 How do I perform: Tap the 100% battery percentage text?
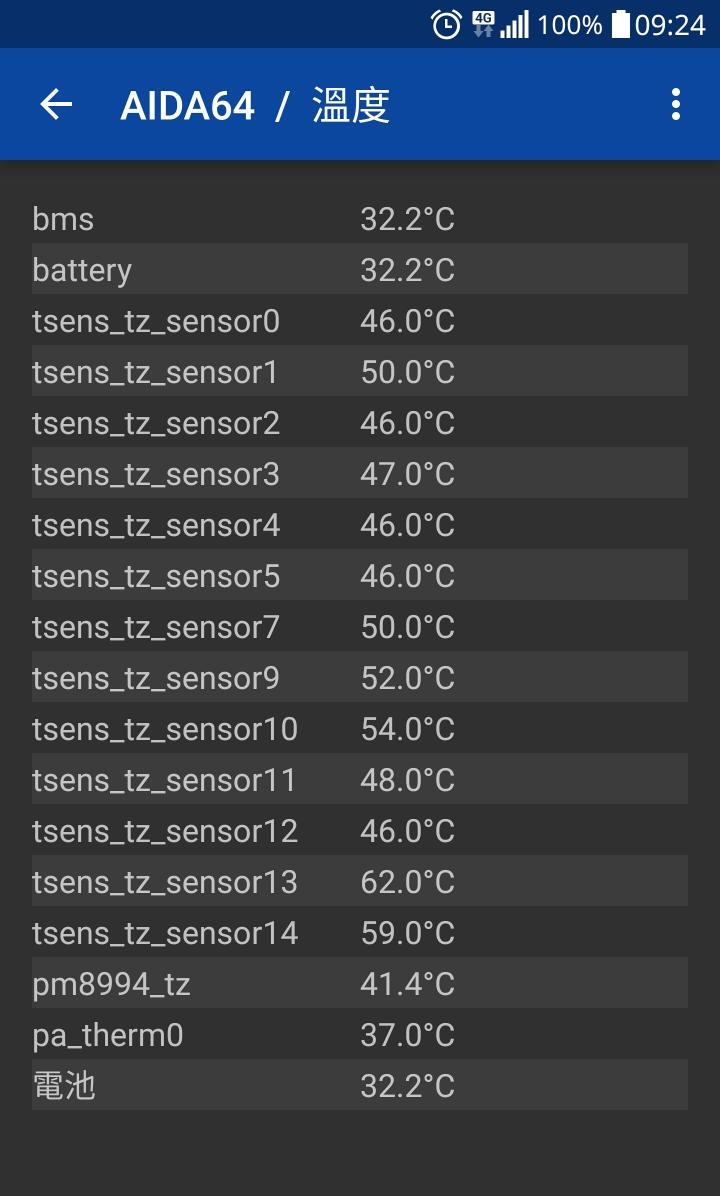(x=570, y=25)
